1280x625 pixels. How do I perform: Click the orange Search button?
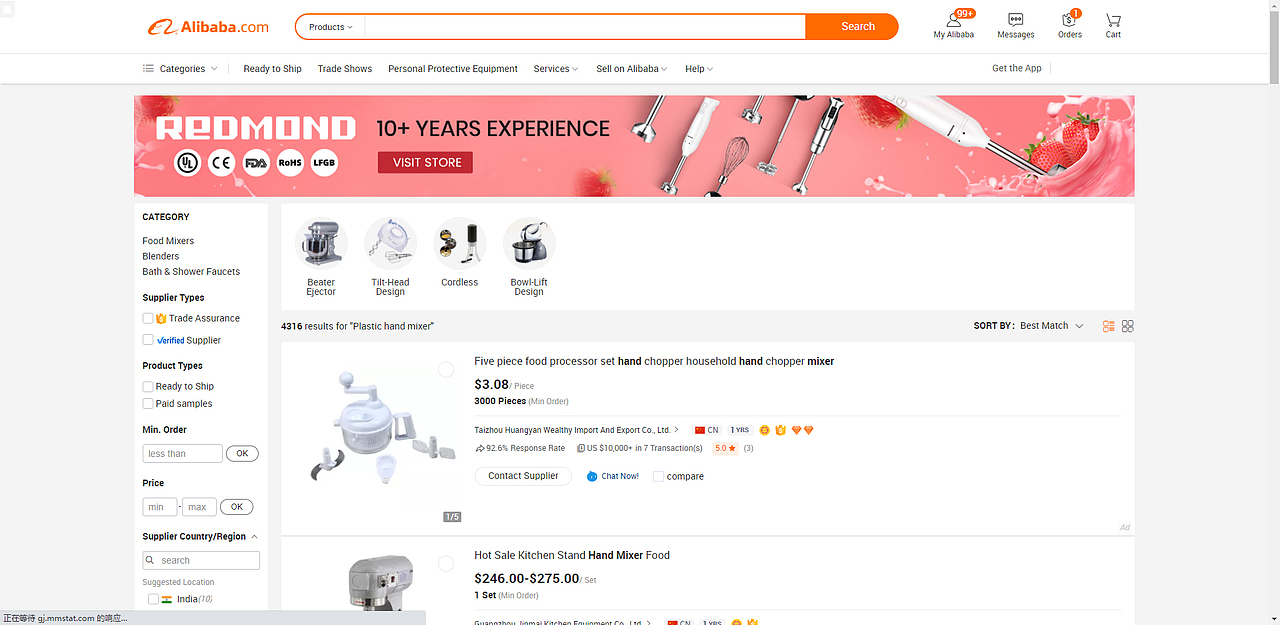pyautogui.click(x=857, y=27)
